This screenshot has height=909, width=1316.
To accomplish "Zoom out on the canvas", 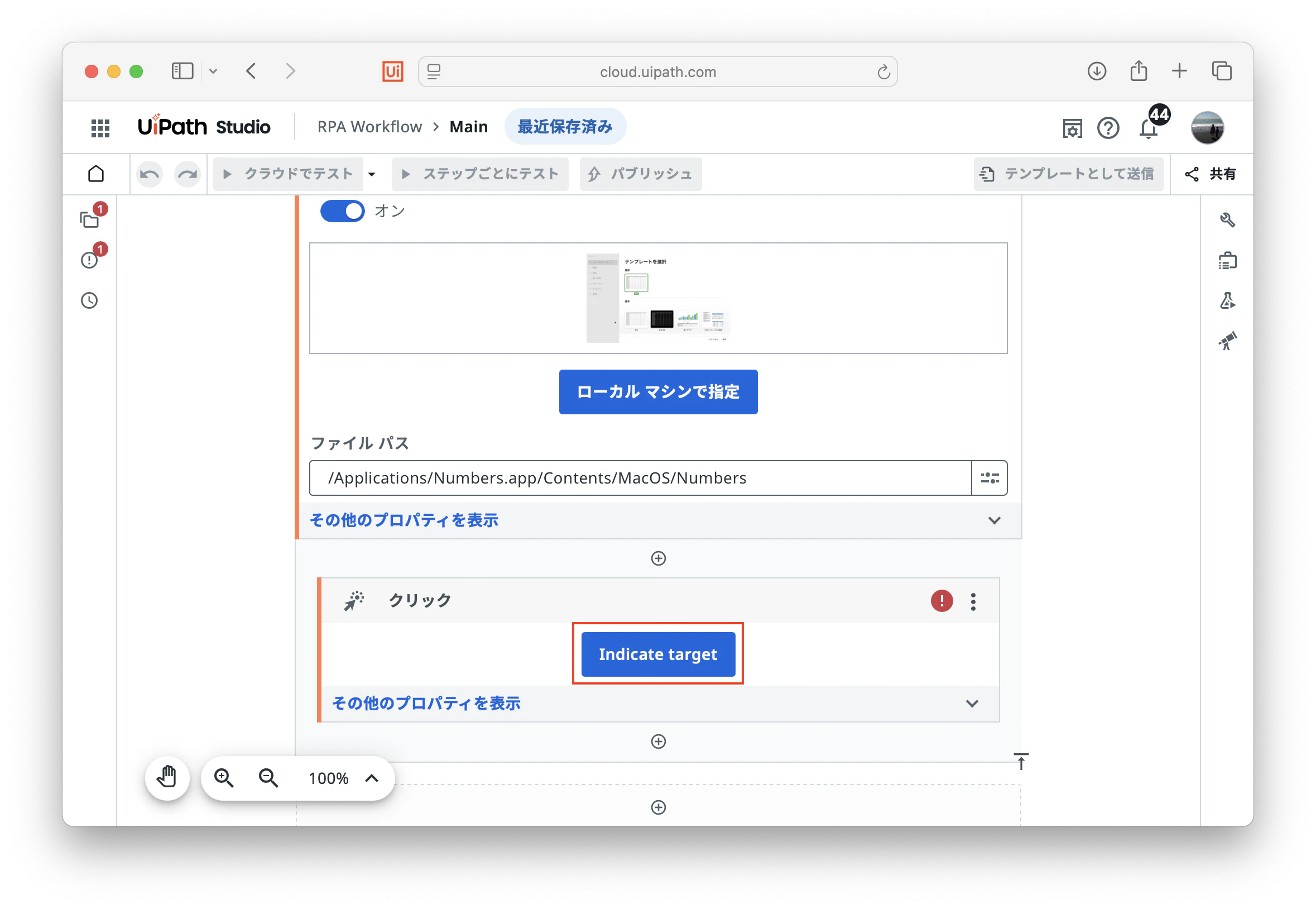I will tap(268, 777).
